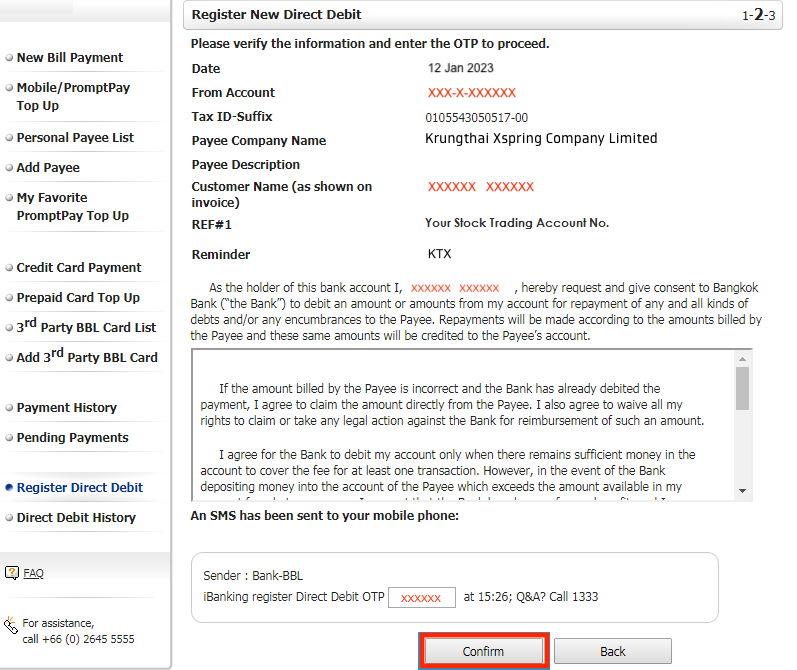This screenshot has width=797, height=670.
Task: Open Direct Debit History
Action: (76, 518)
